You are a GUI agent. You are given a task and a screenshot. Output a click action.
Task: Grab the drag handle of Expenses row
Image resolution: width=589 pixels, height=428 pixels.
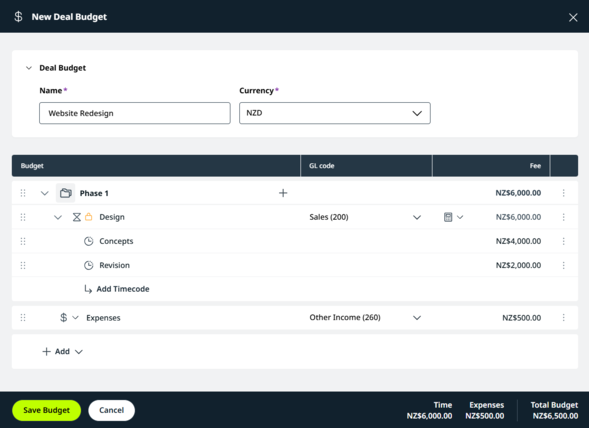tap(23, 318)
